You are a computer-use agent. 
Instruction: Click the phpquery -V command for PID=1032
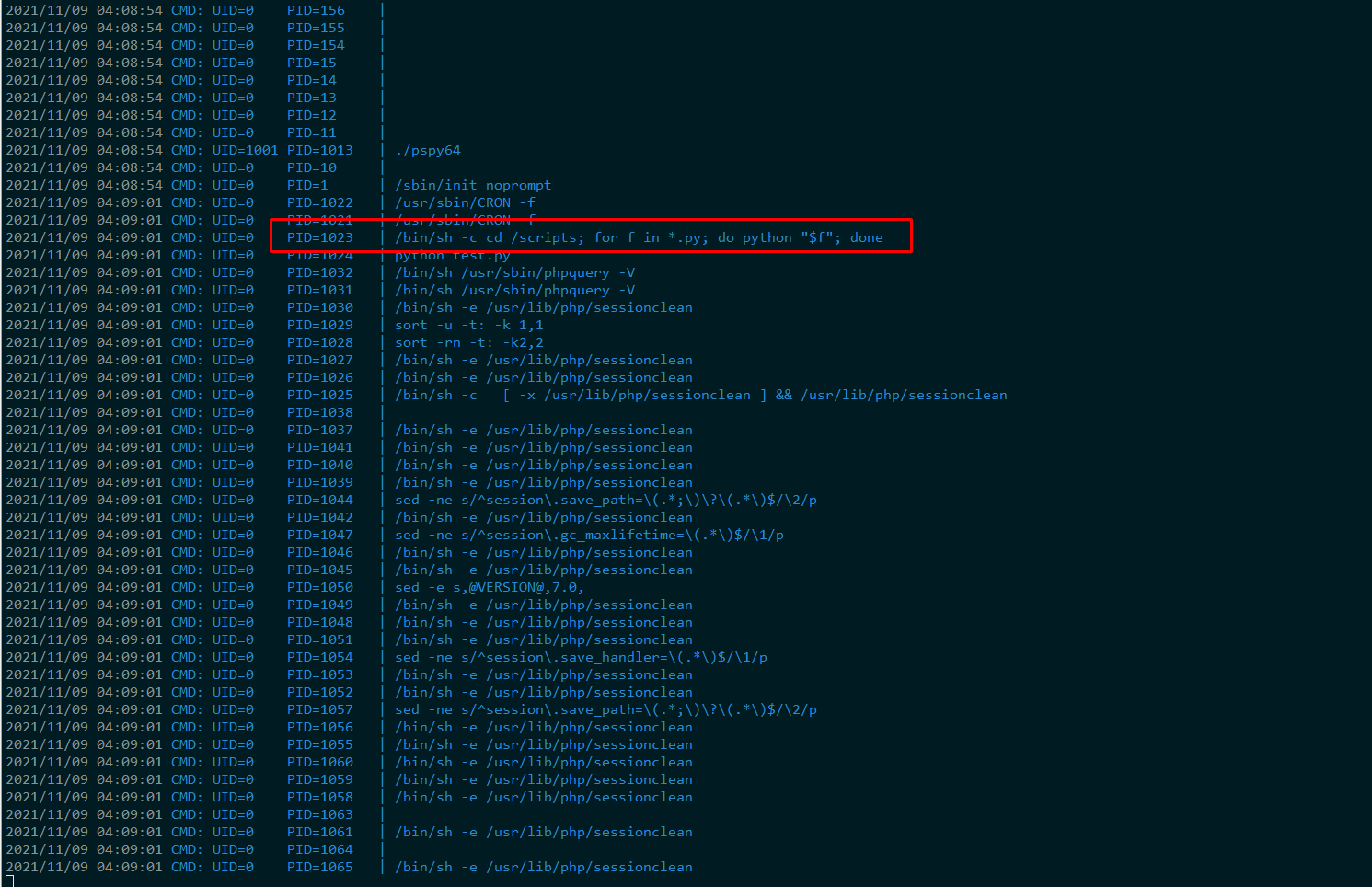pyautogui.click(x=514, y=272)
